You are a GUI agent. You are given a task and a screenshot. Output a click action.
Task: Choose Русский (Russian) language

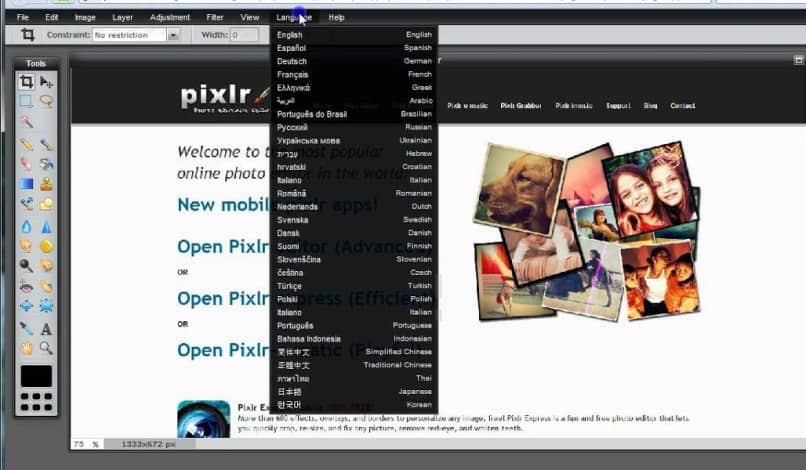pyautogui.click(x=354, y=127)
